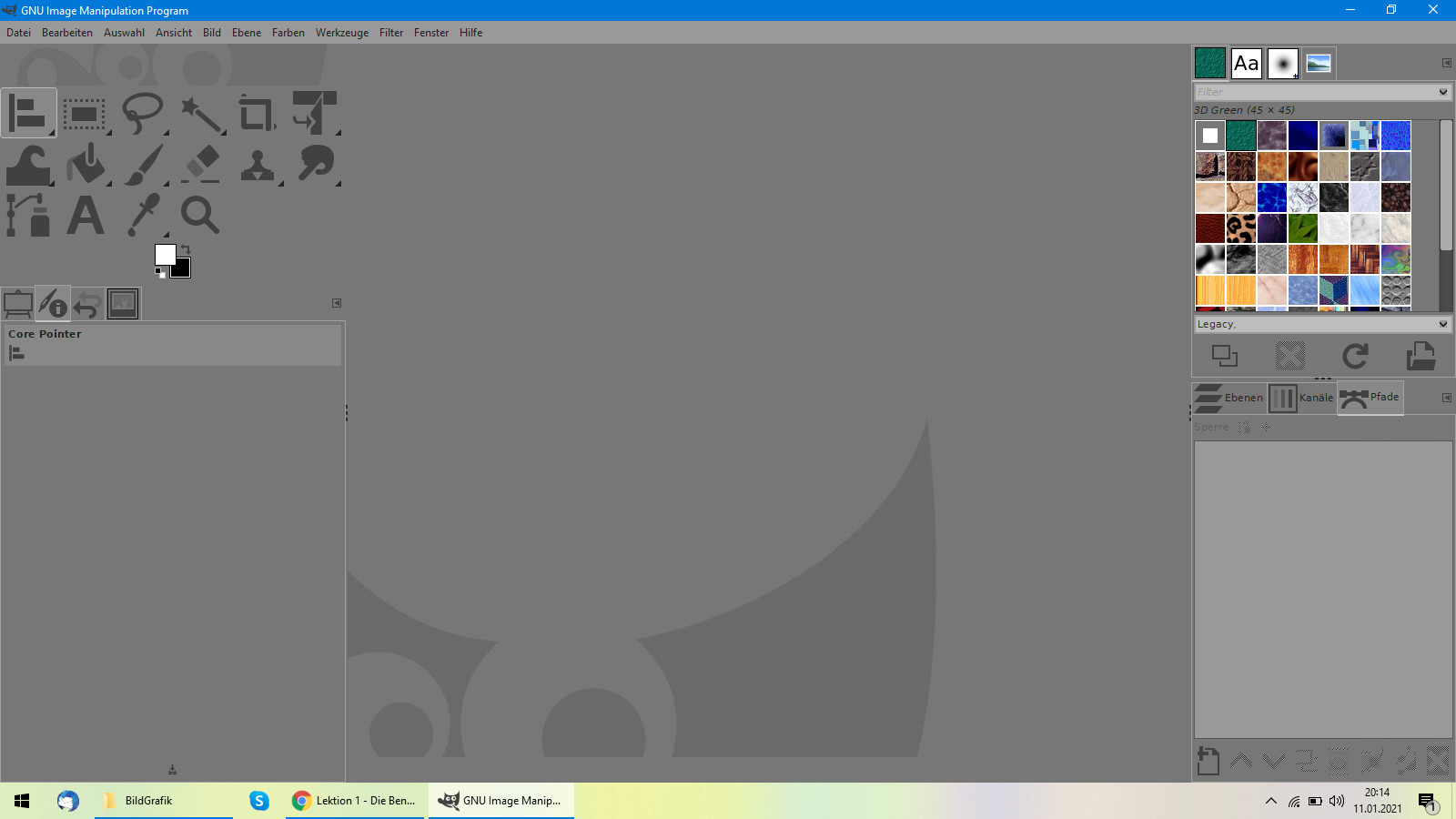Select the Bucket Fill tool

point(86,166)
